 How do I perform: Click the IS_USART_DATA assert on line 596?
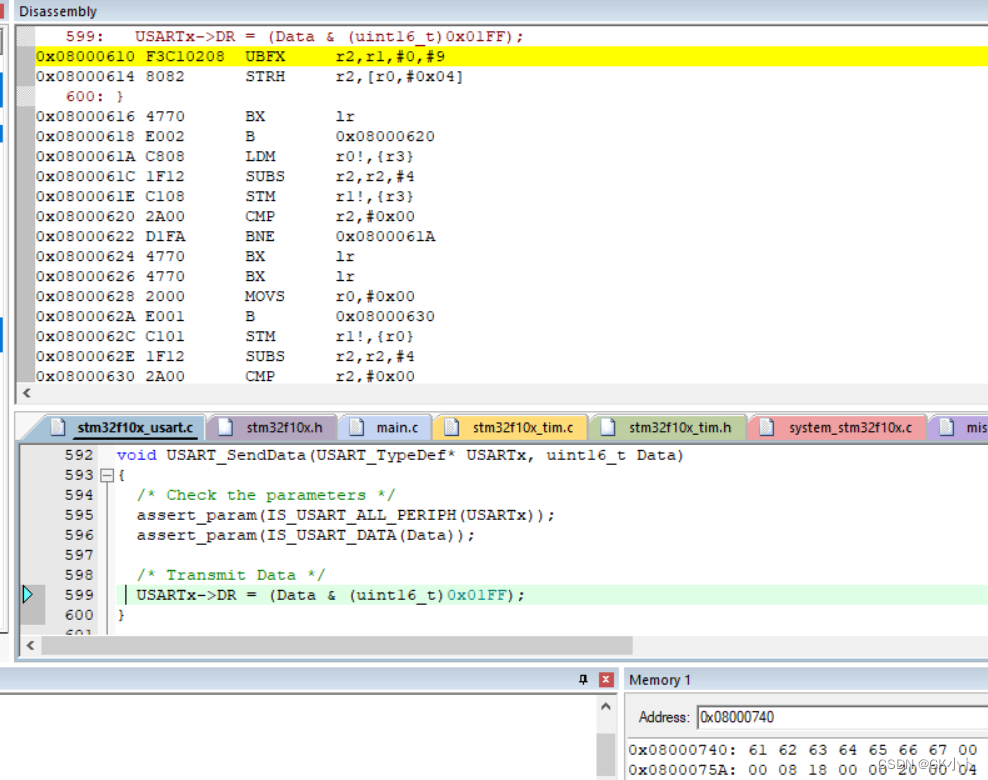[x=306, y=535]
